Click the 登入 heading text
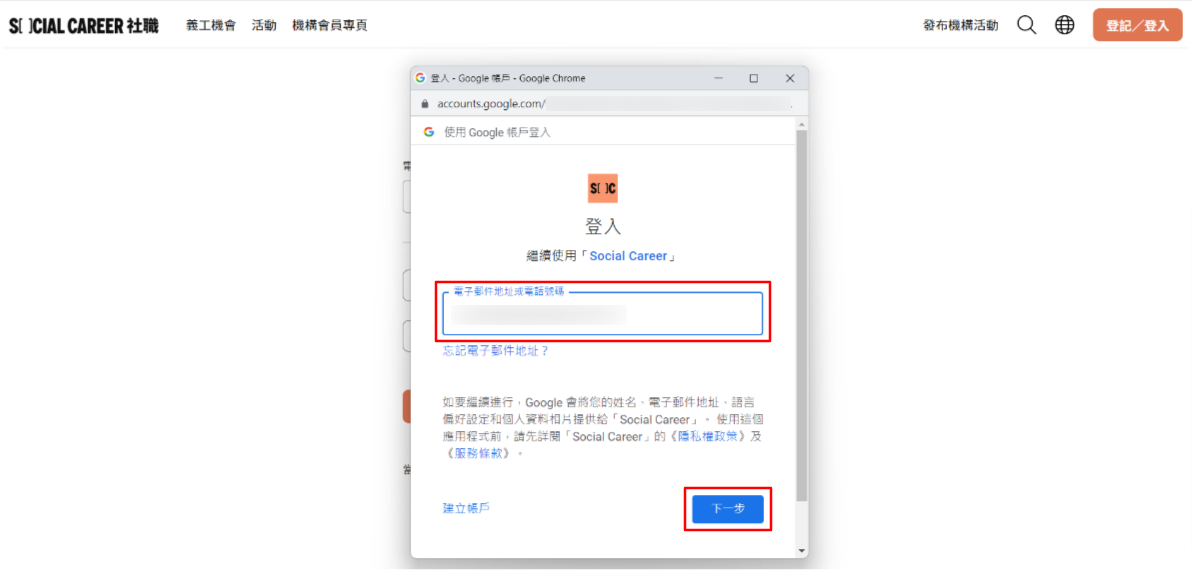 [x=603, y=226]
